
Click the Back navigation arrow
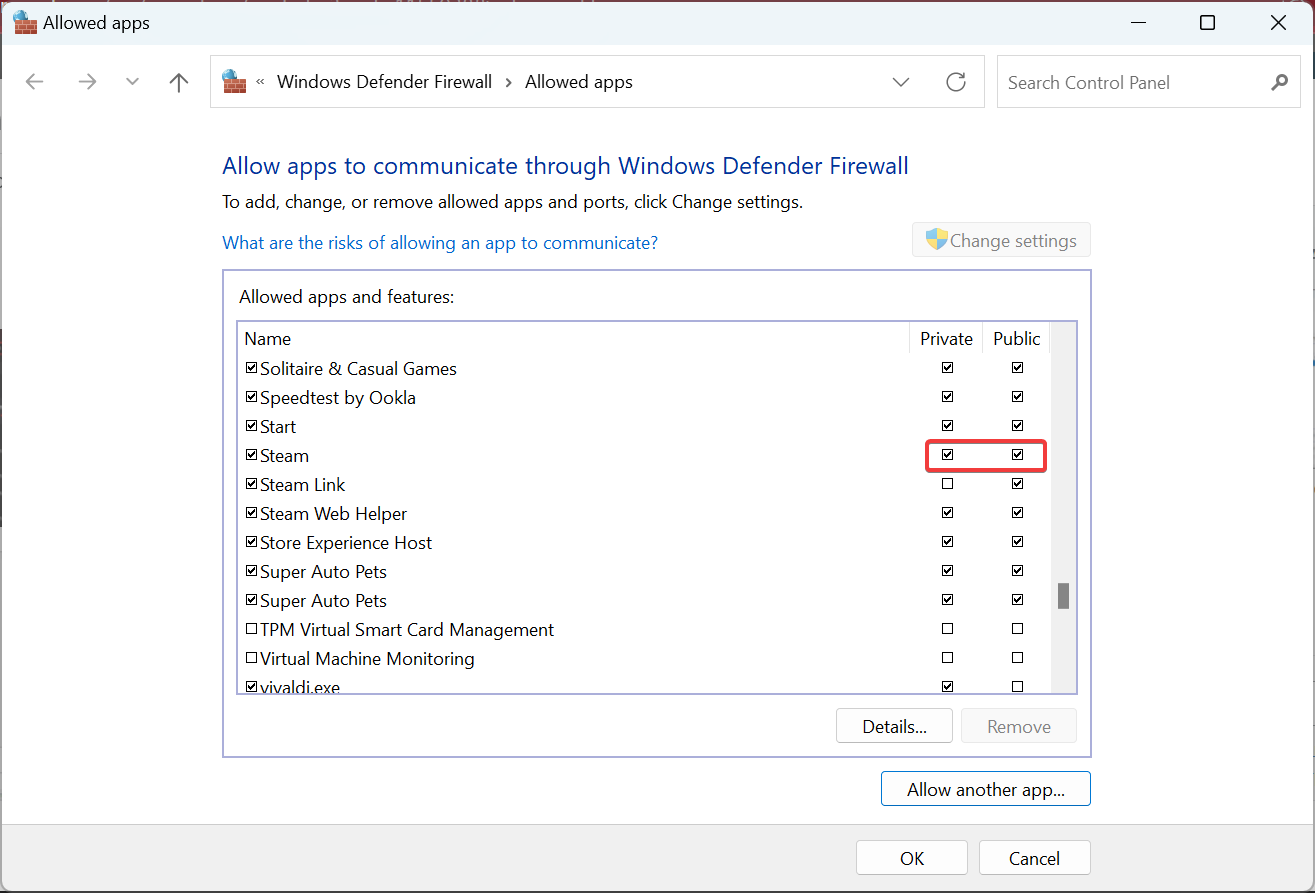point(35,82)
